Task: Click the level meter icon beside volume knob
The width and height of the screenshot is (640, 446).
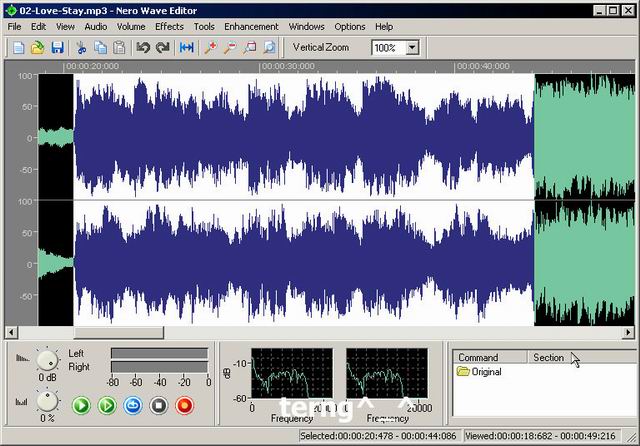Action: 22,358
